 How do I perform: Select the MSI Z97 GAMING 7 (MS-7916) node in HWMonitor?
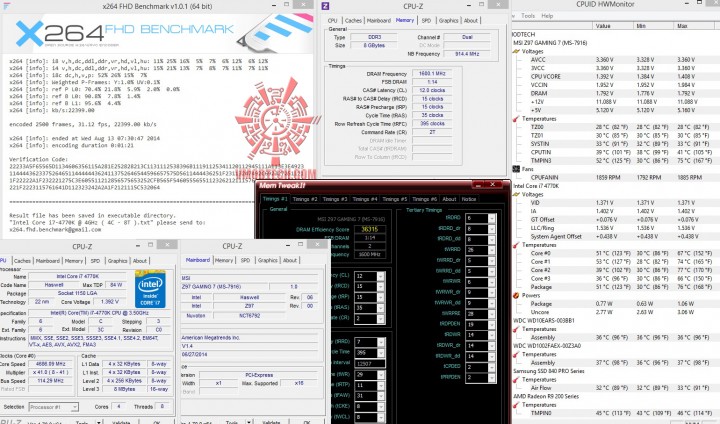[x=551, y=43]
